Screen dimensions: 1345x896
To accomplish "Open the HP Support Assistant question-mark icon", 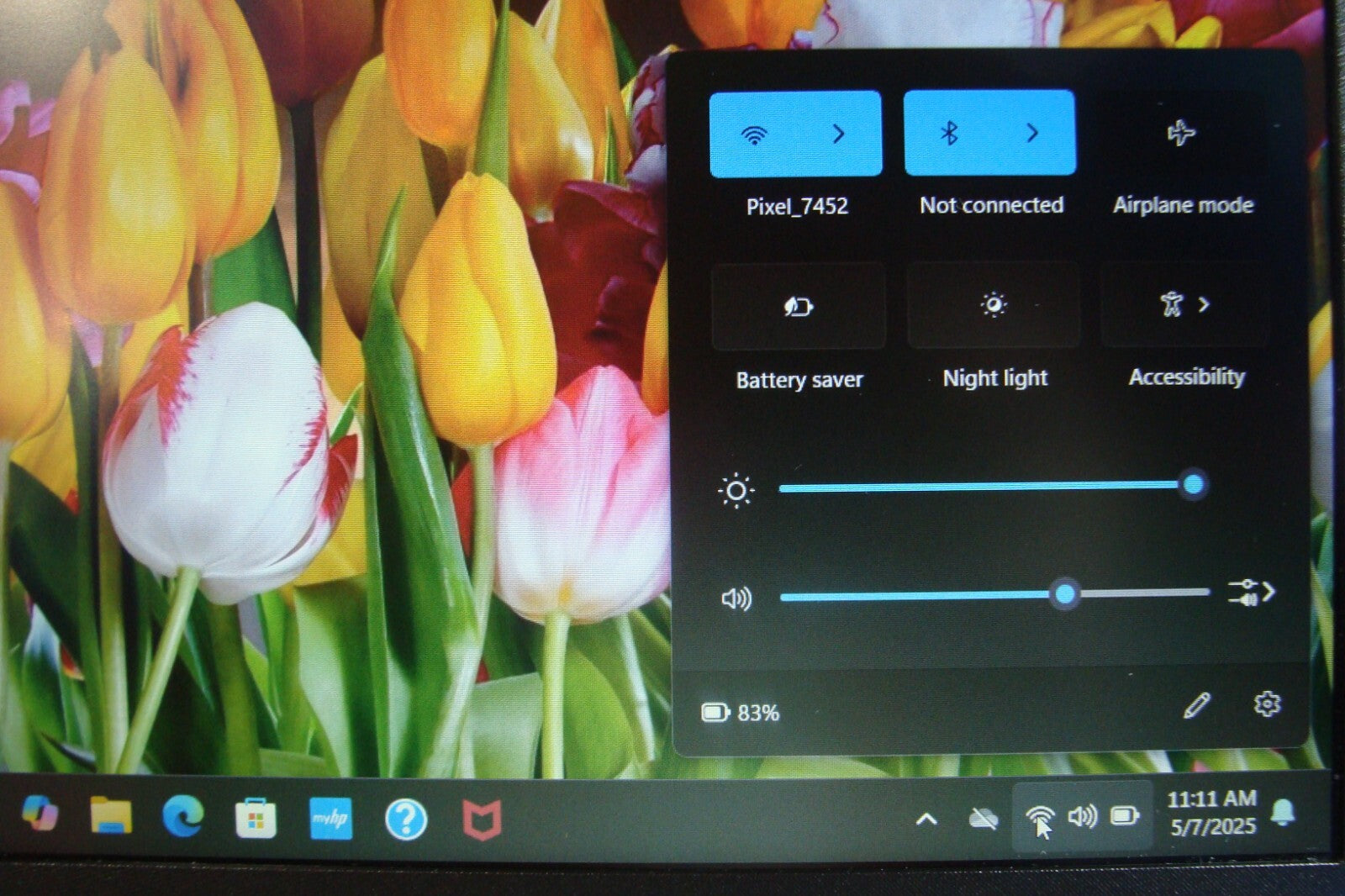I will (405, 819).
